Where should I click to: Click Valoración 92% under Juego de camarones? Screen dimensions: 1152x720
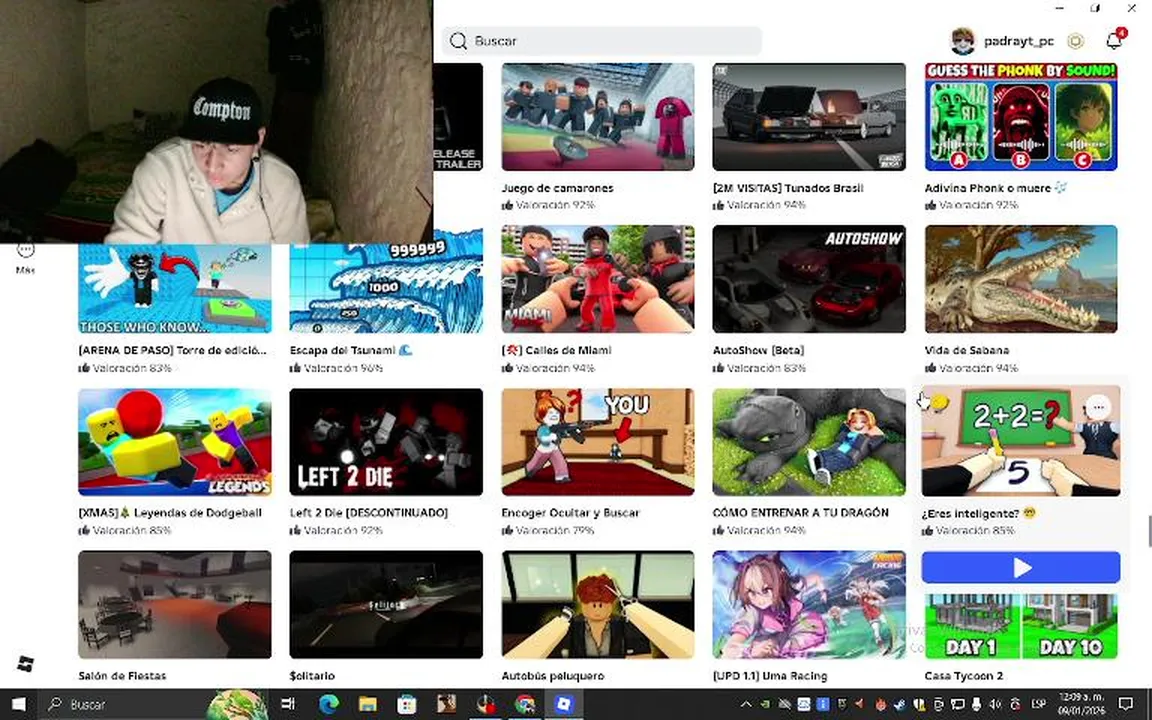548,205
